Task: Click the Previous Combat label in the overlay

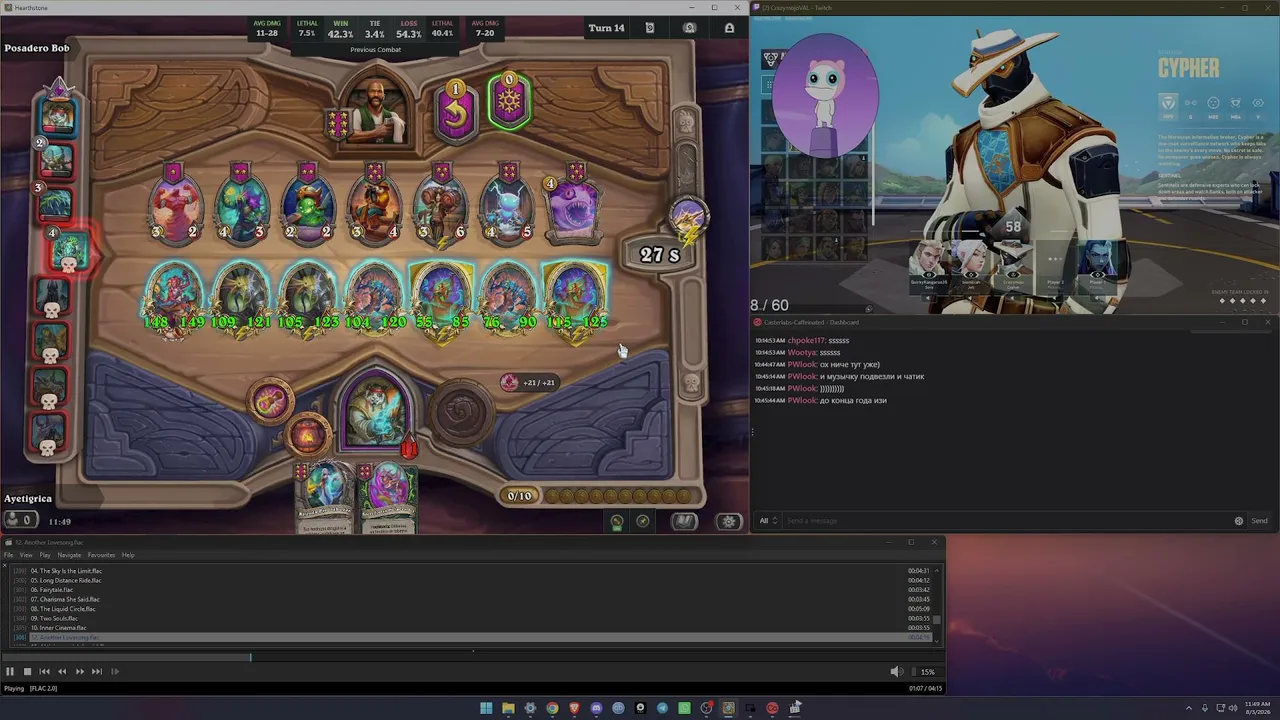Action: click(x=376, y=50)
